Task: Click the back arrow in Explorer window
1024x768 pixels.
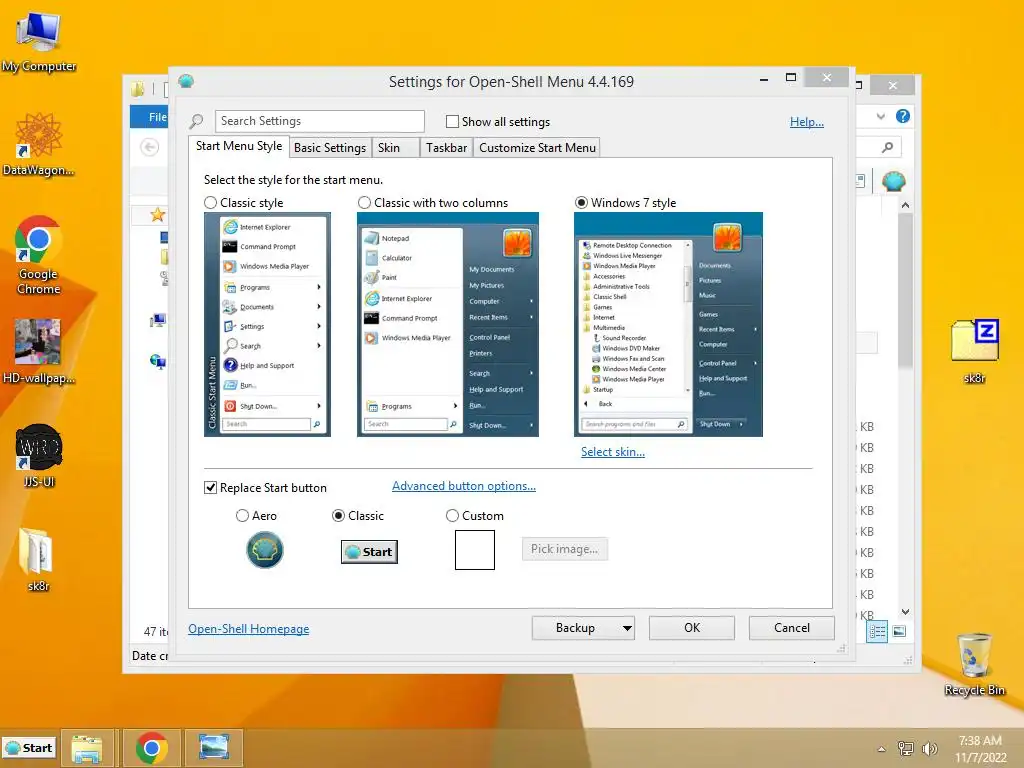Action: click(x=150, y=147)
